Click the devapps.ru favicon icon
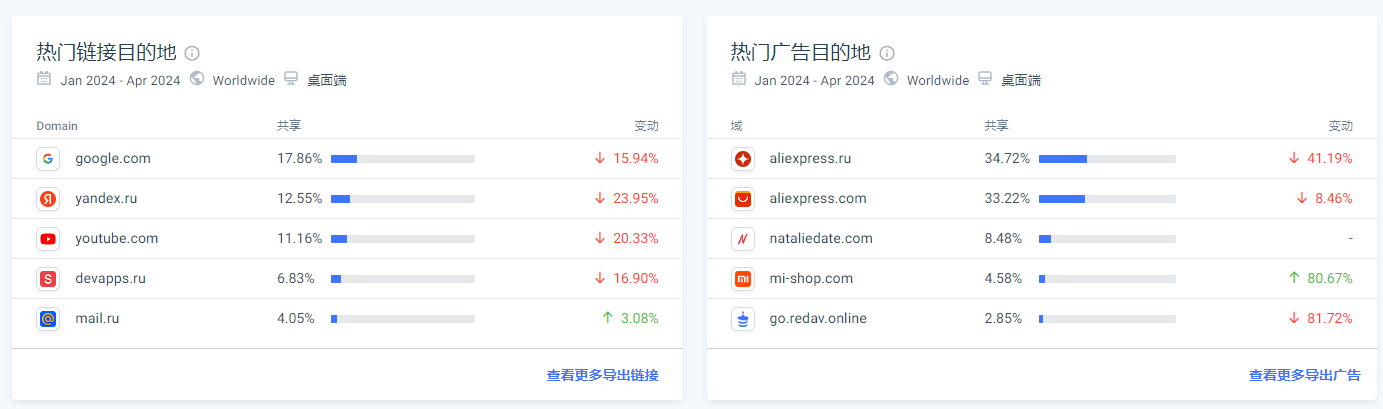1383x409 pixels. click(48, 279)
